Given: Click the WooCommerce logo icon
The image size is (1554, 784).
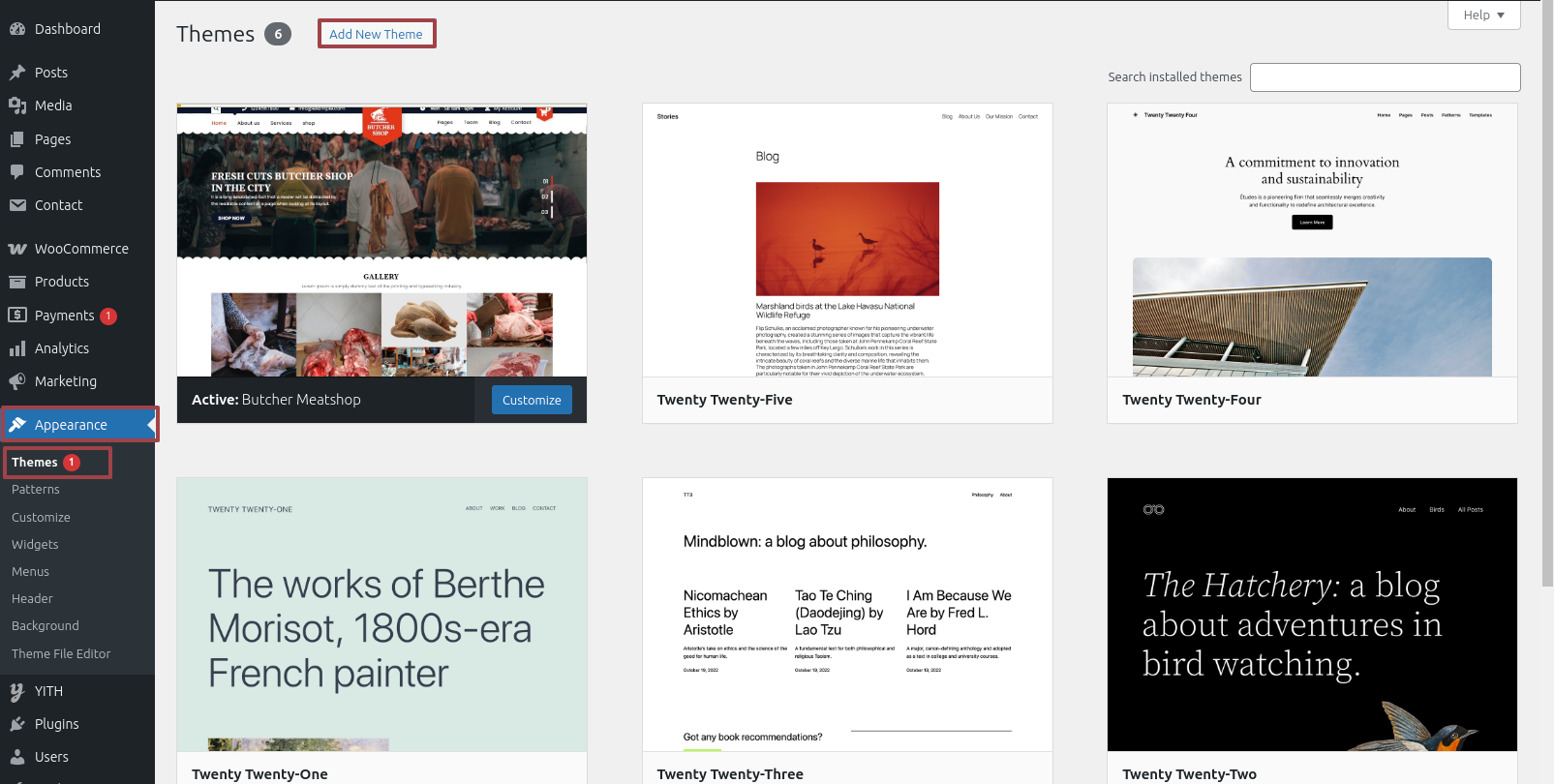Looking at the screenshot, I should 17,249.
